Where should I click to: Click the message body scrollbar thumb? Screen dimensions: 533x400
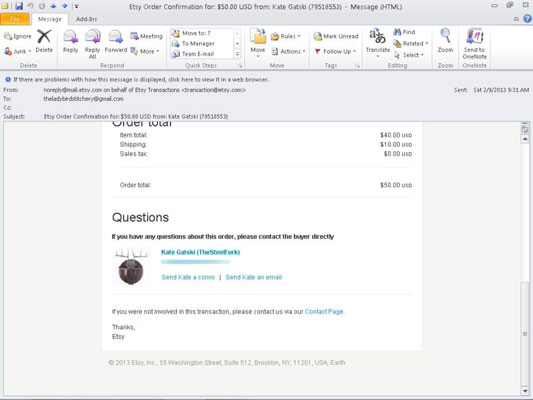click(525, 334)
